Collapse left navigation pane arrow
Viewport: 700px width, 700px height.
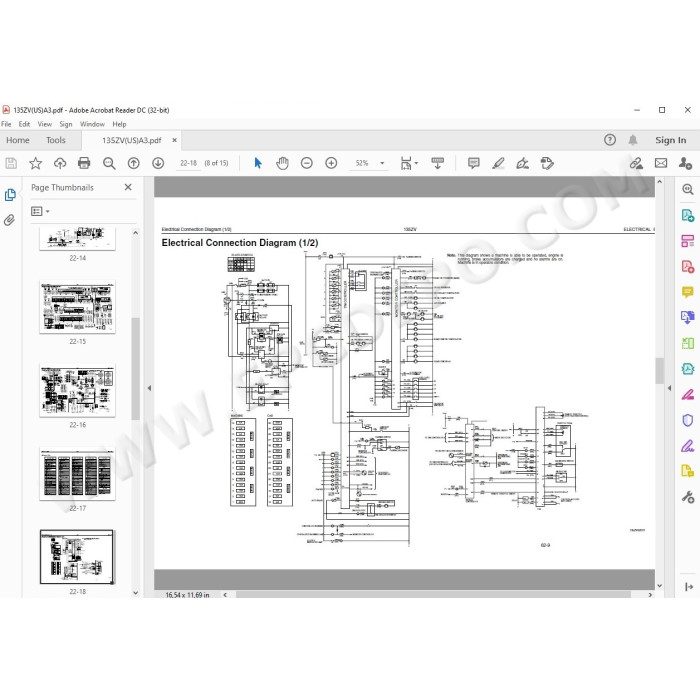[149, 388]
